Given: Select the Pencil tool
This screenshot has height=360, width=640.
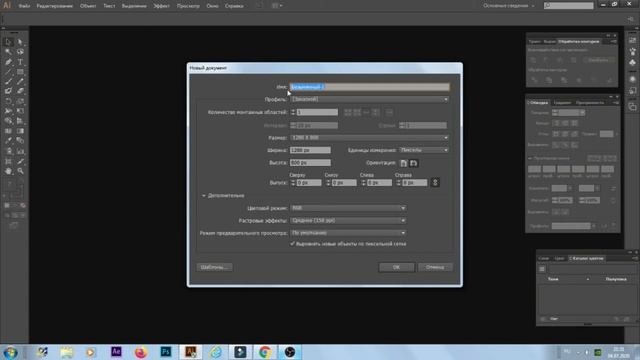Looking at the screenshot, I should (20, 82).
